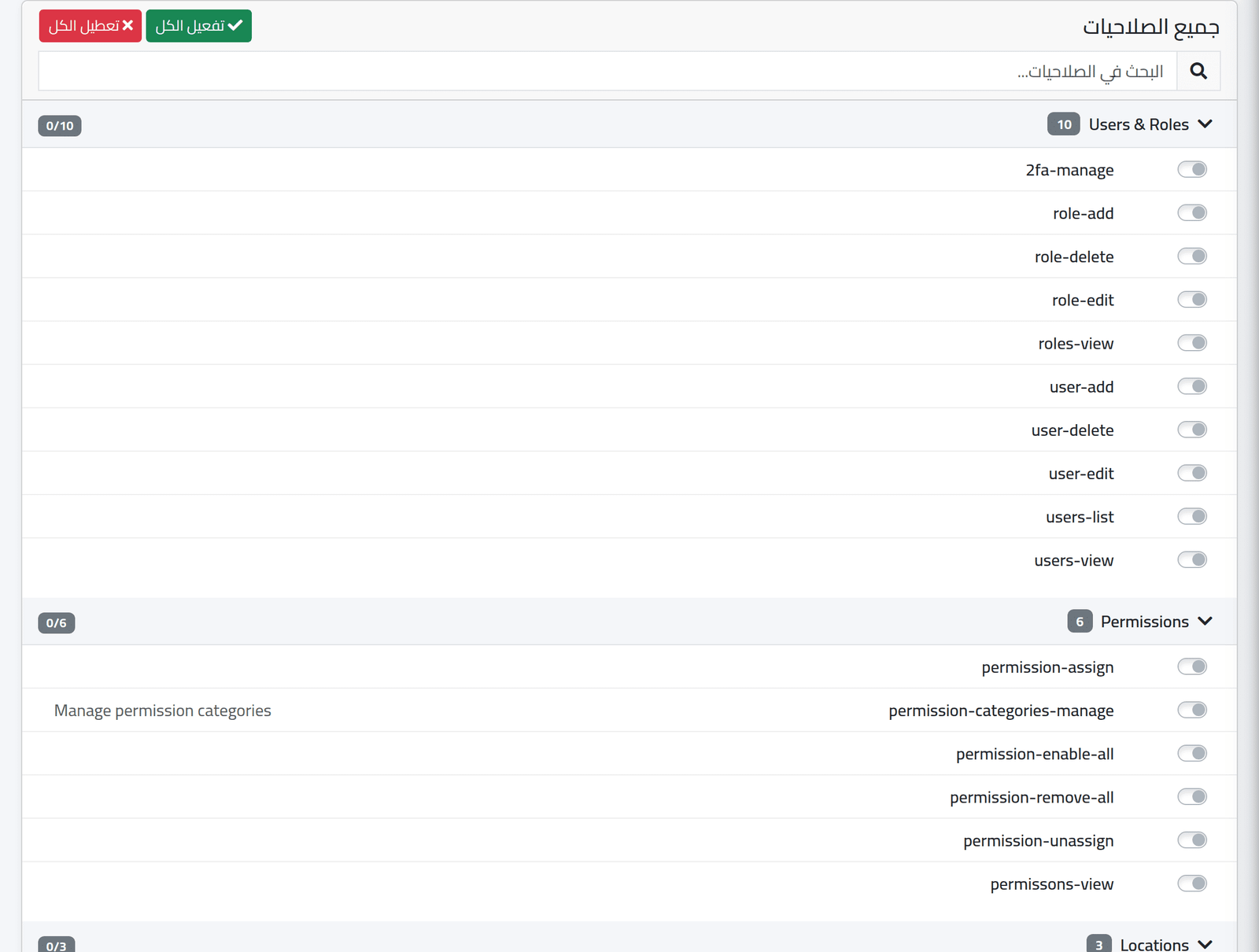Turn on the permission-unassign switch
1259x952 pixels.
tap(1192, 839)
